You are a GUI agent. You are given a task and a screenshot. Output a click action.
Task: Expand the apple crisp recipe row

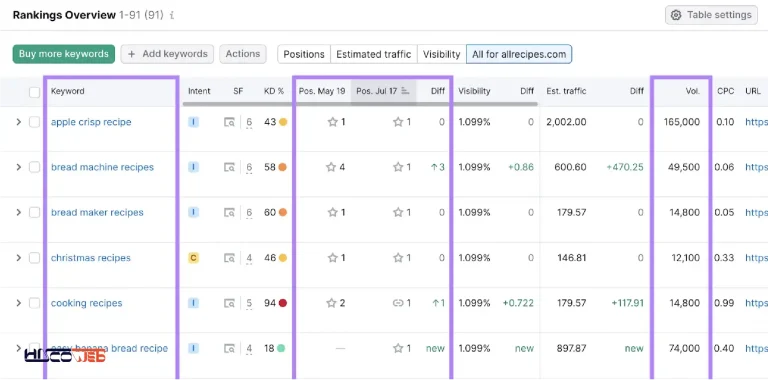(x=19, y=122)
